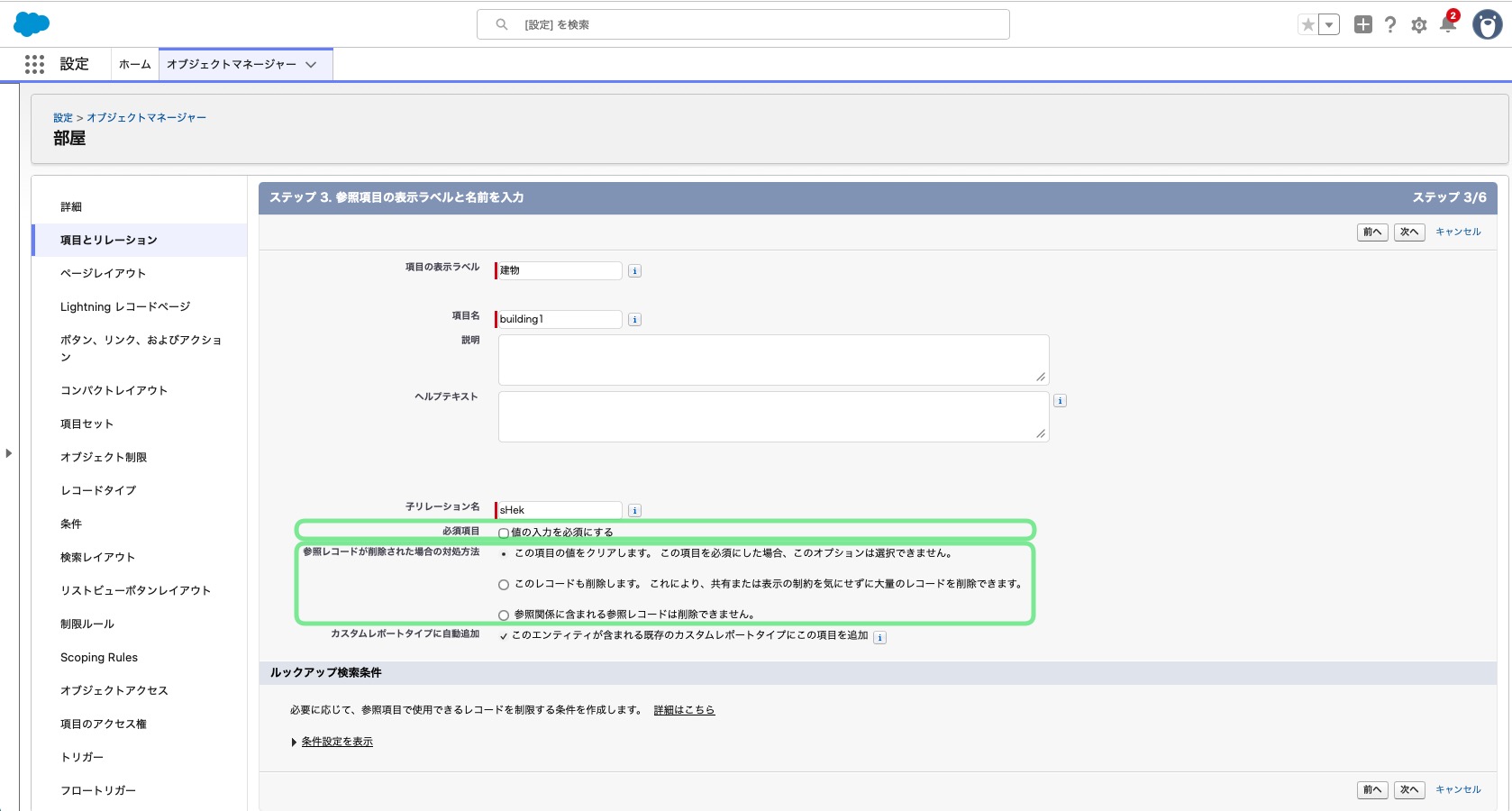Image resolution: width=1512 pixels, height=811 pixels.
Task: Open the global actions plus icon
Action: click(1363, 25)
